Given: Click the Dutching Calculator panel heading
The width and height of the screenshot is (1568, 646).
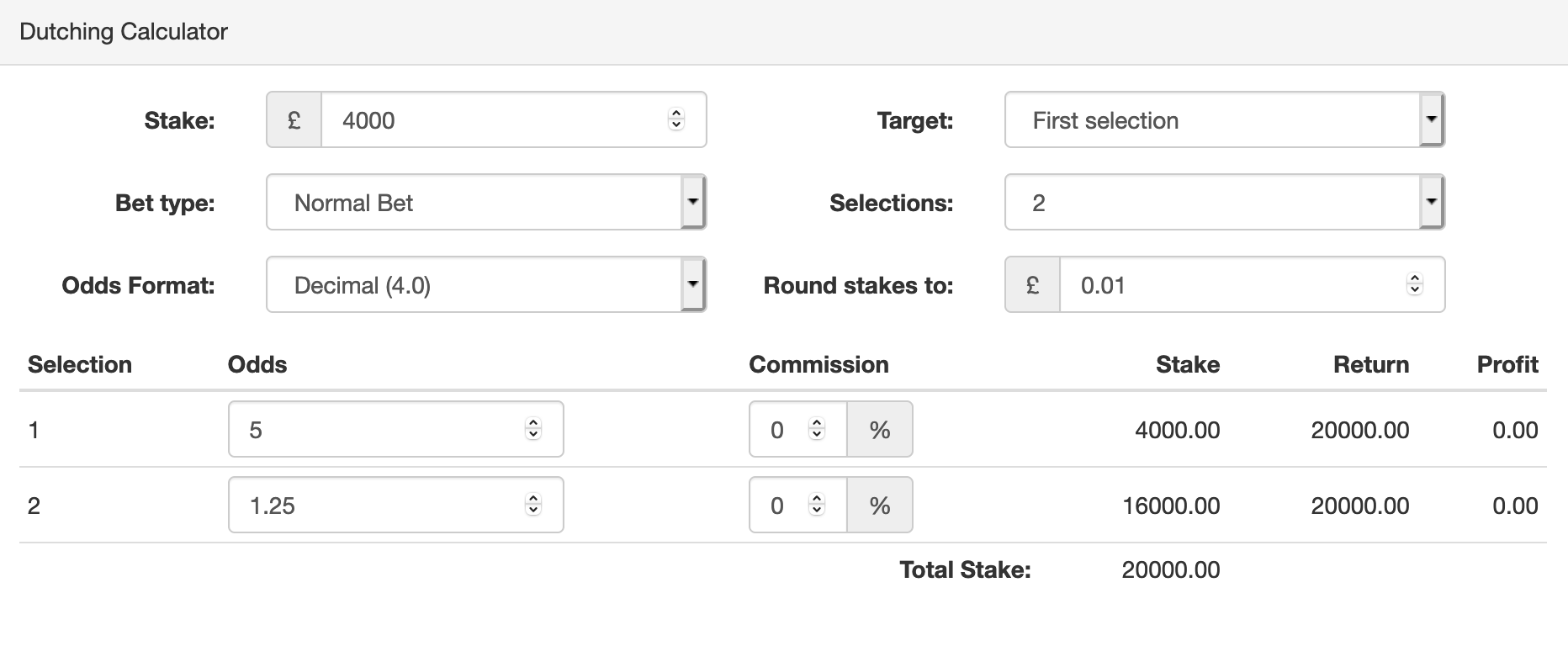Looking at the screenshot, I should [124, 32].
